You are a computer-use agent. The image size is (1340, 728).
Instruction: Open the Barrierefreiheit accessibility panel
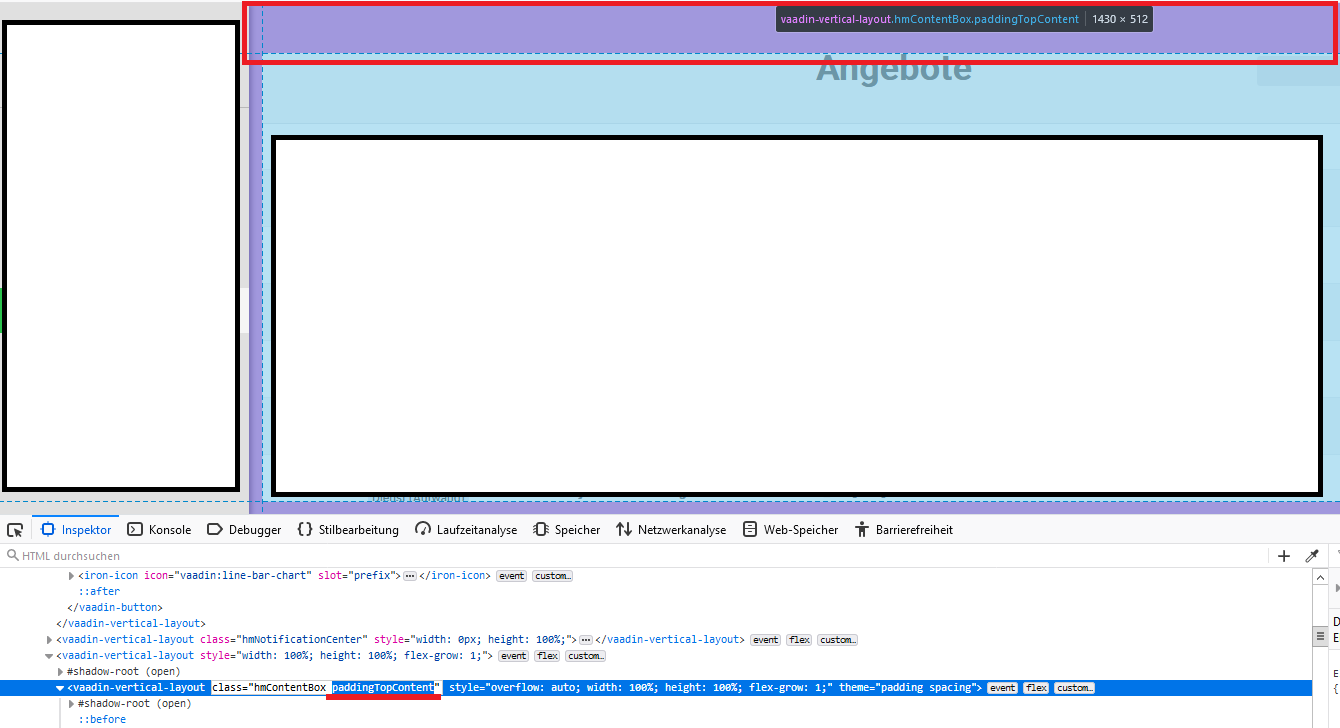coord(903,530)
